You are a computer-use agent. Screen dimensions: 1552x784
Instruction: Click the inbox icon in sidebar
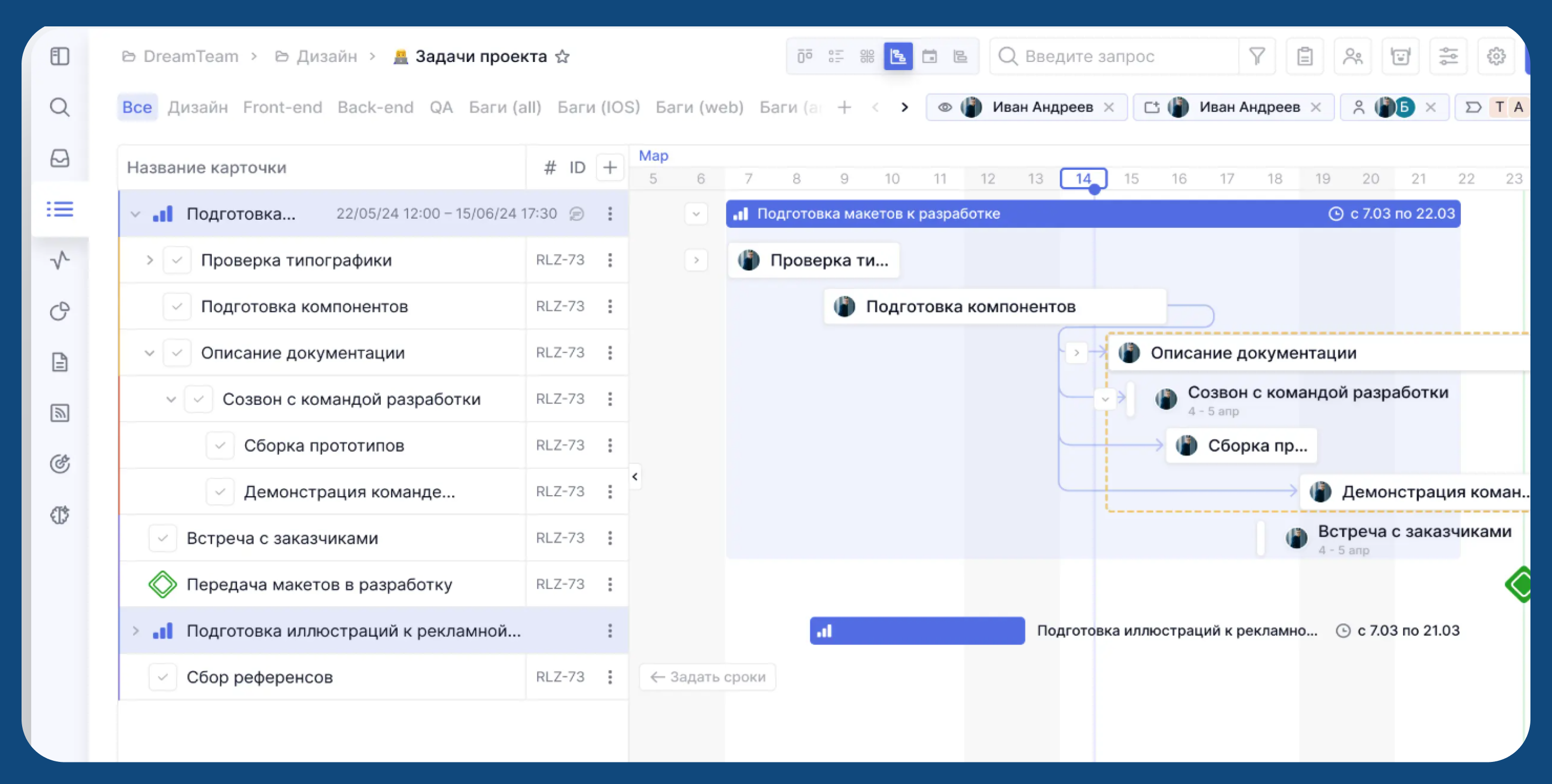point(60,158)
